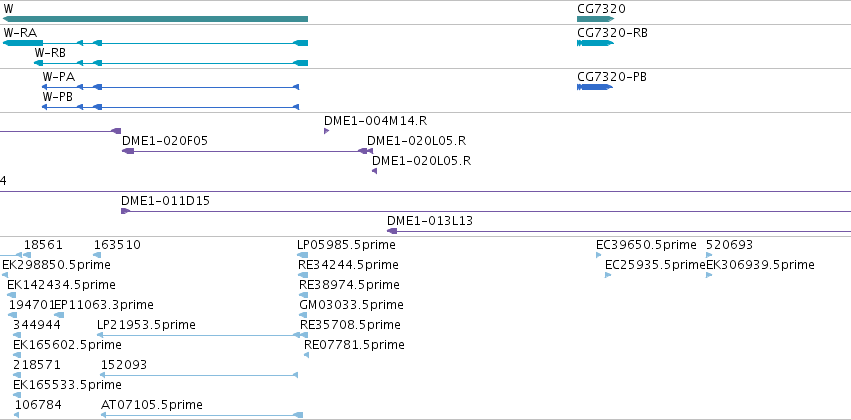Click the DME1-011D15 start arrow
Screen dimensions: 851x420
[125, 211]
